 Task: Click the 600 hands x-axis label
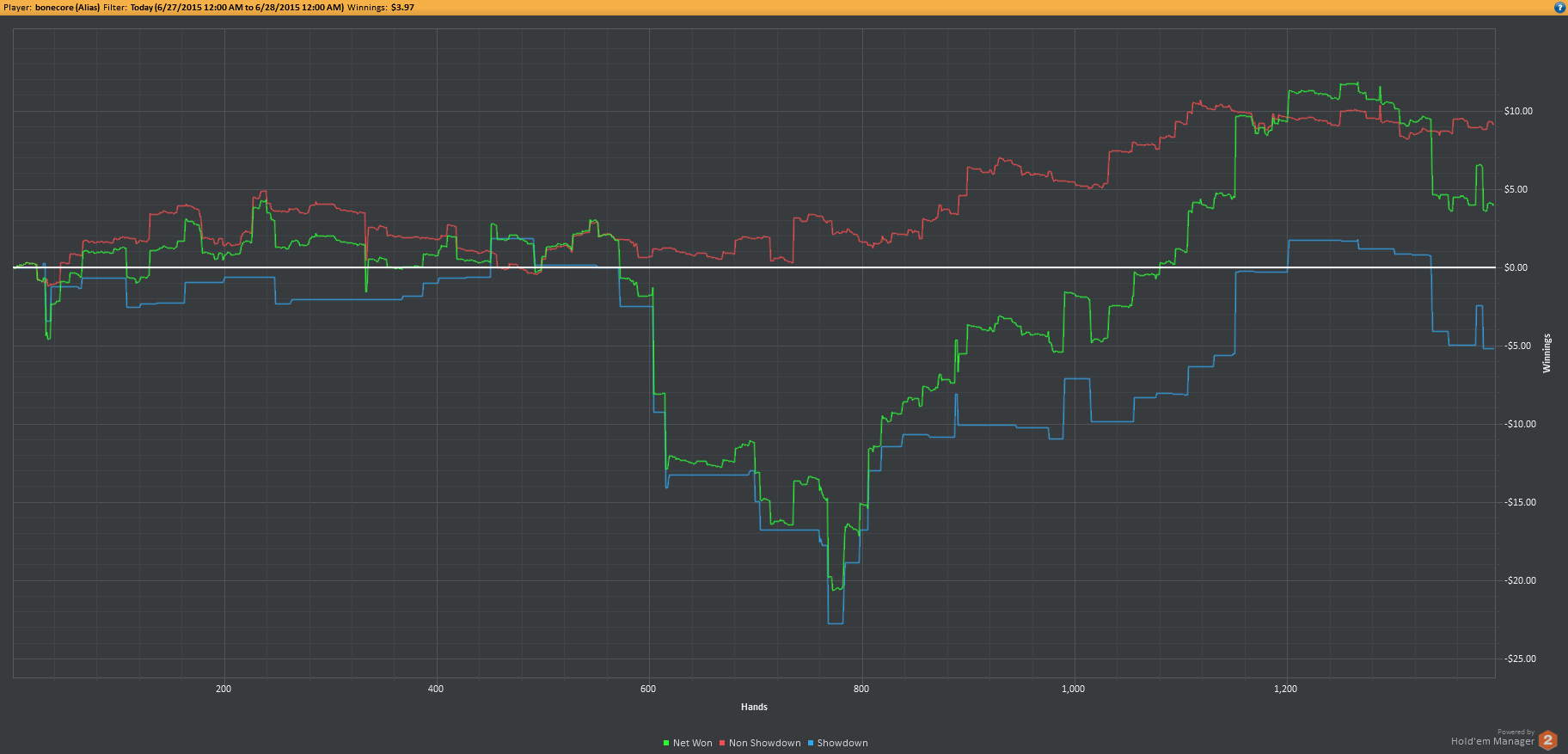[x=648, y=689]
